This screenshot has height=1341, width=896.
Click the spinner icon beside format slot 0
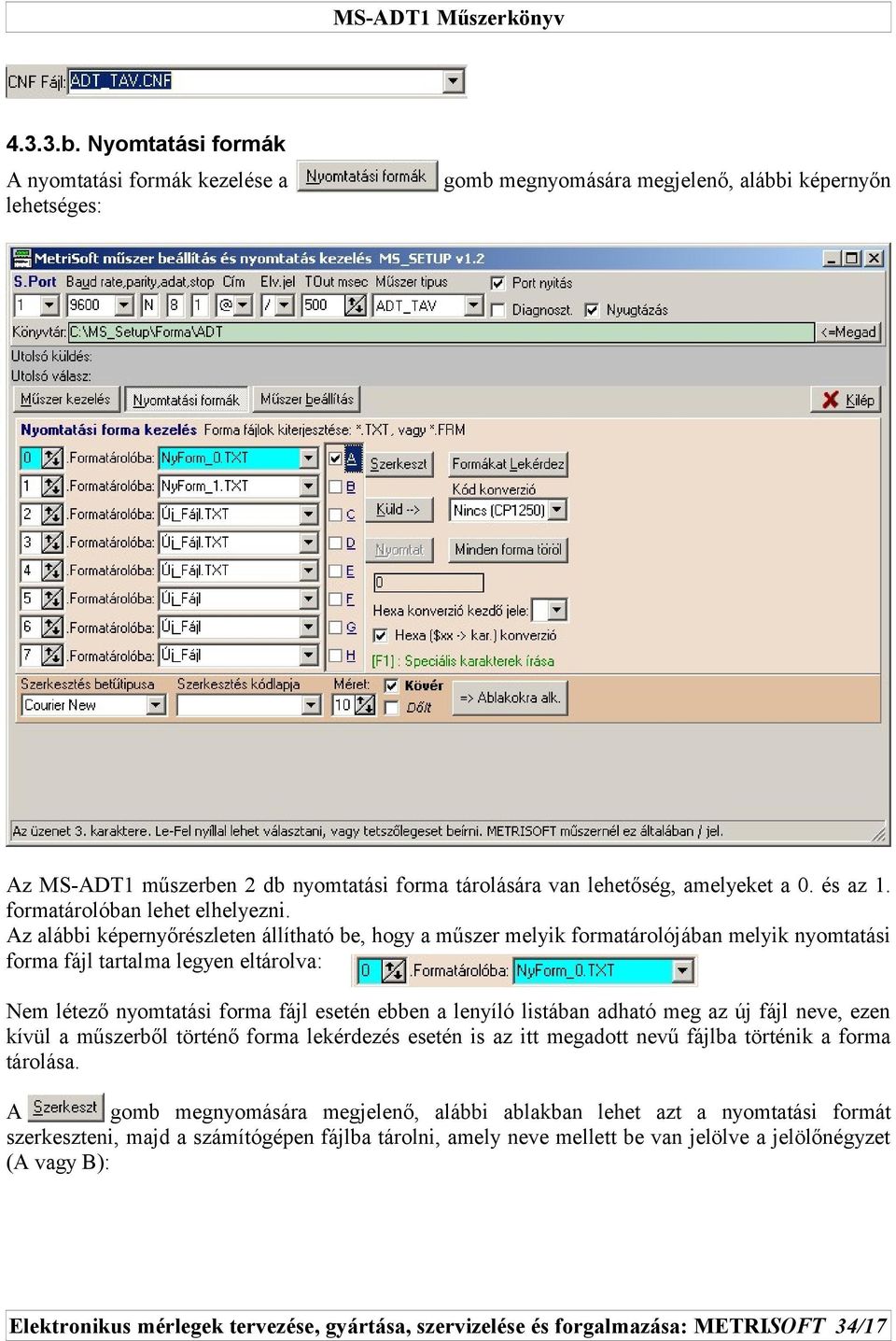pos(52,459)
